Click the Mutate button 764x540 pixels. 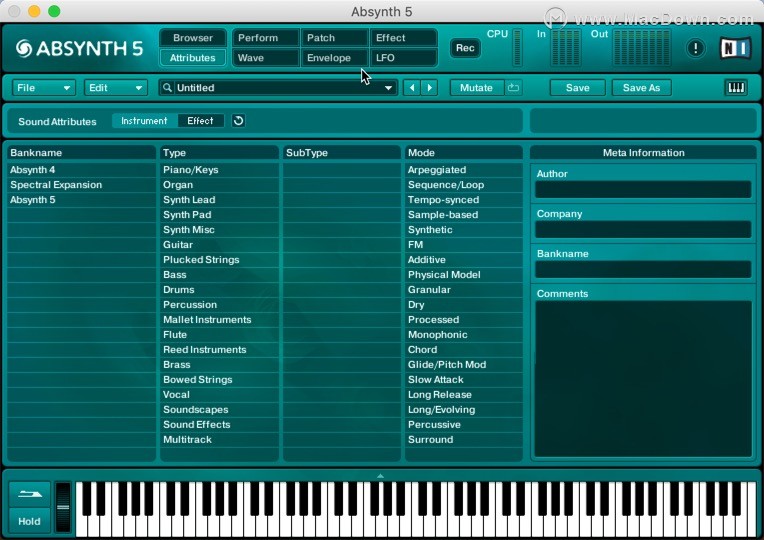tap(477, 88)
